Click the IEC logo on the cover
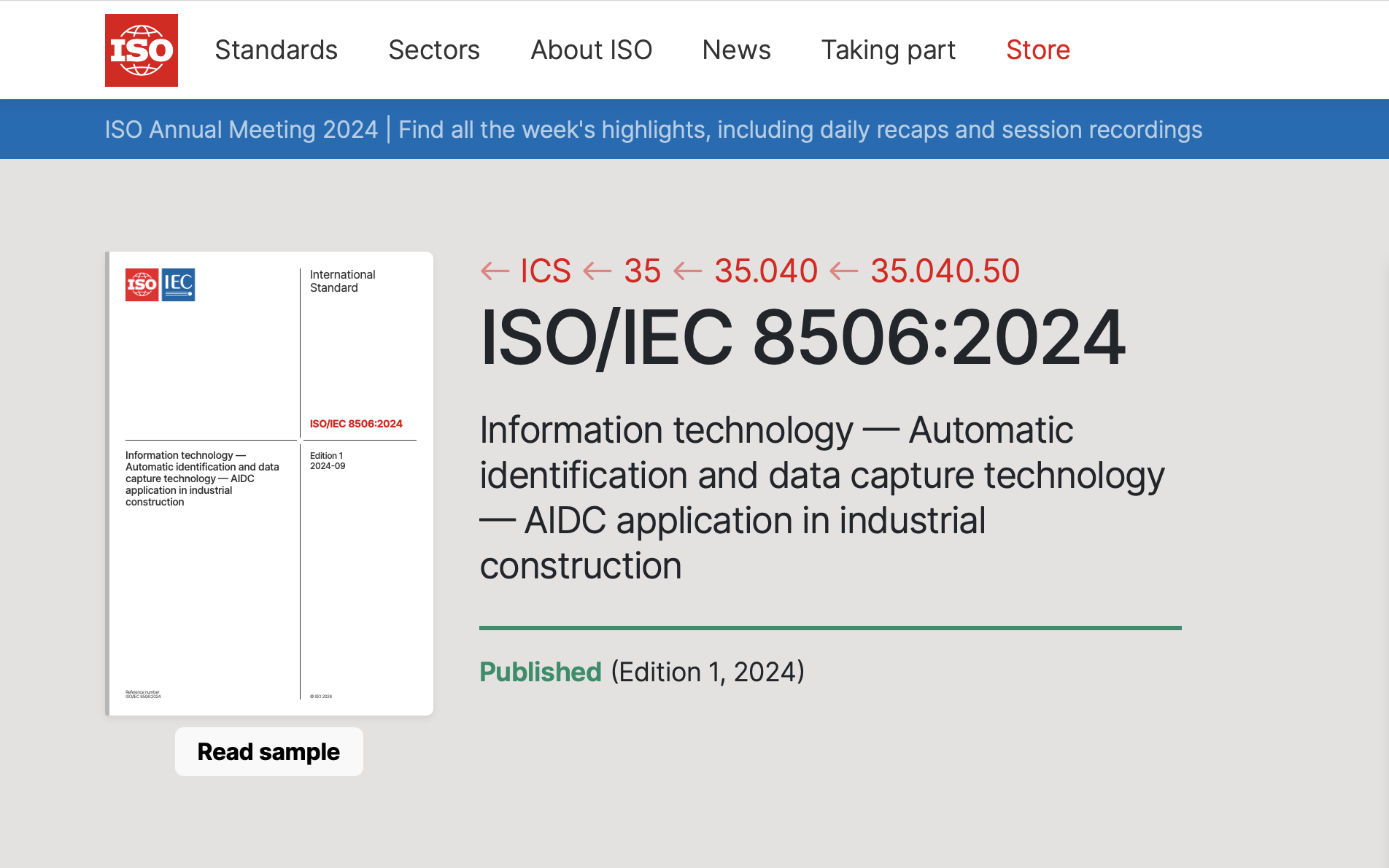The height and width of the screenshot is (868, 1389). pyautogui.click(x=178, y=284)
